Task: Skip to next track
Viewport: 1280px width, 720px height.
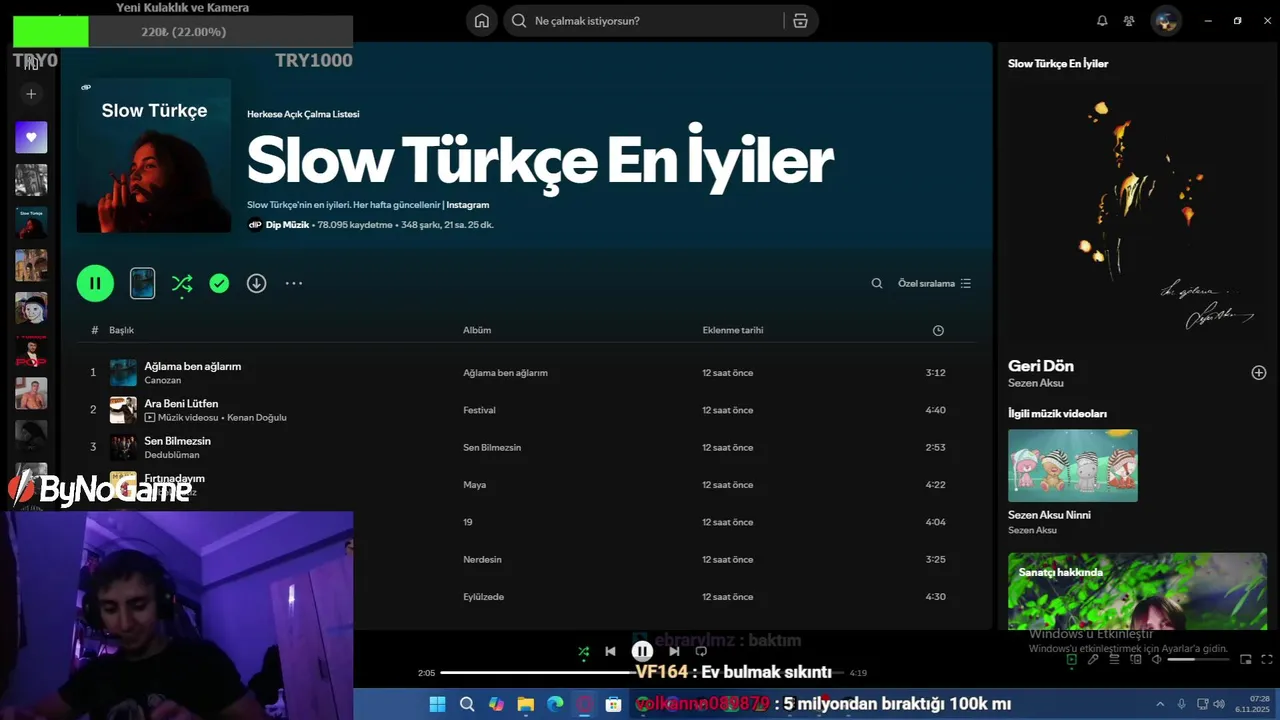Action: tap(674, 652)
